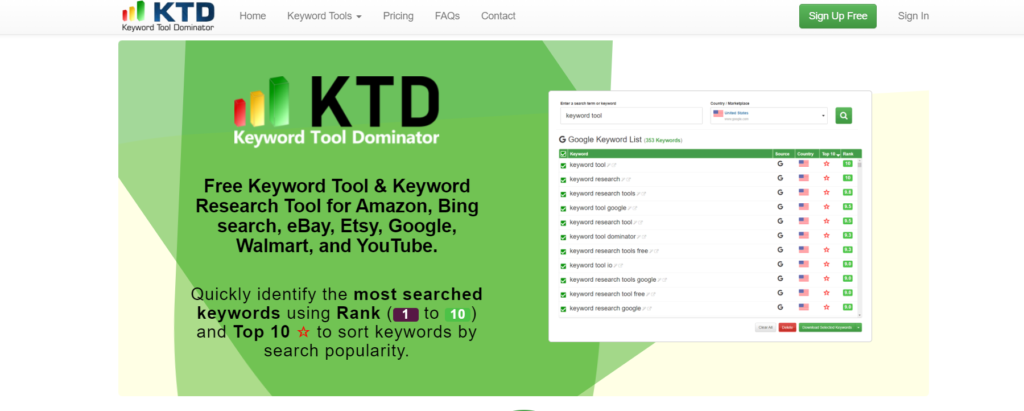This screenshot has height=411, width=1024.
Task: Click the '353 Keywords' count text
Action: coord(663,140)
